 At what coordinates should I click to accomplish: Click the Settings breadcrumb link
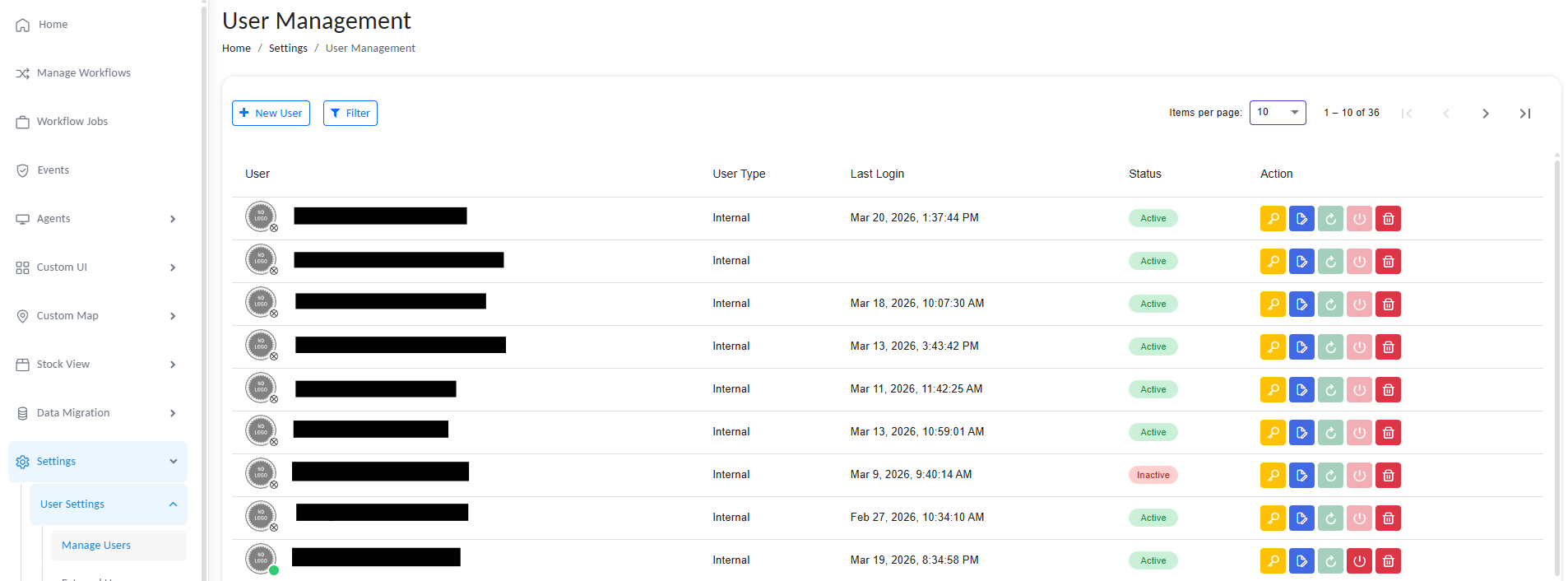click(x=288, y=49)
